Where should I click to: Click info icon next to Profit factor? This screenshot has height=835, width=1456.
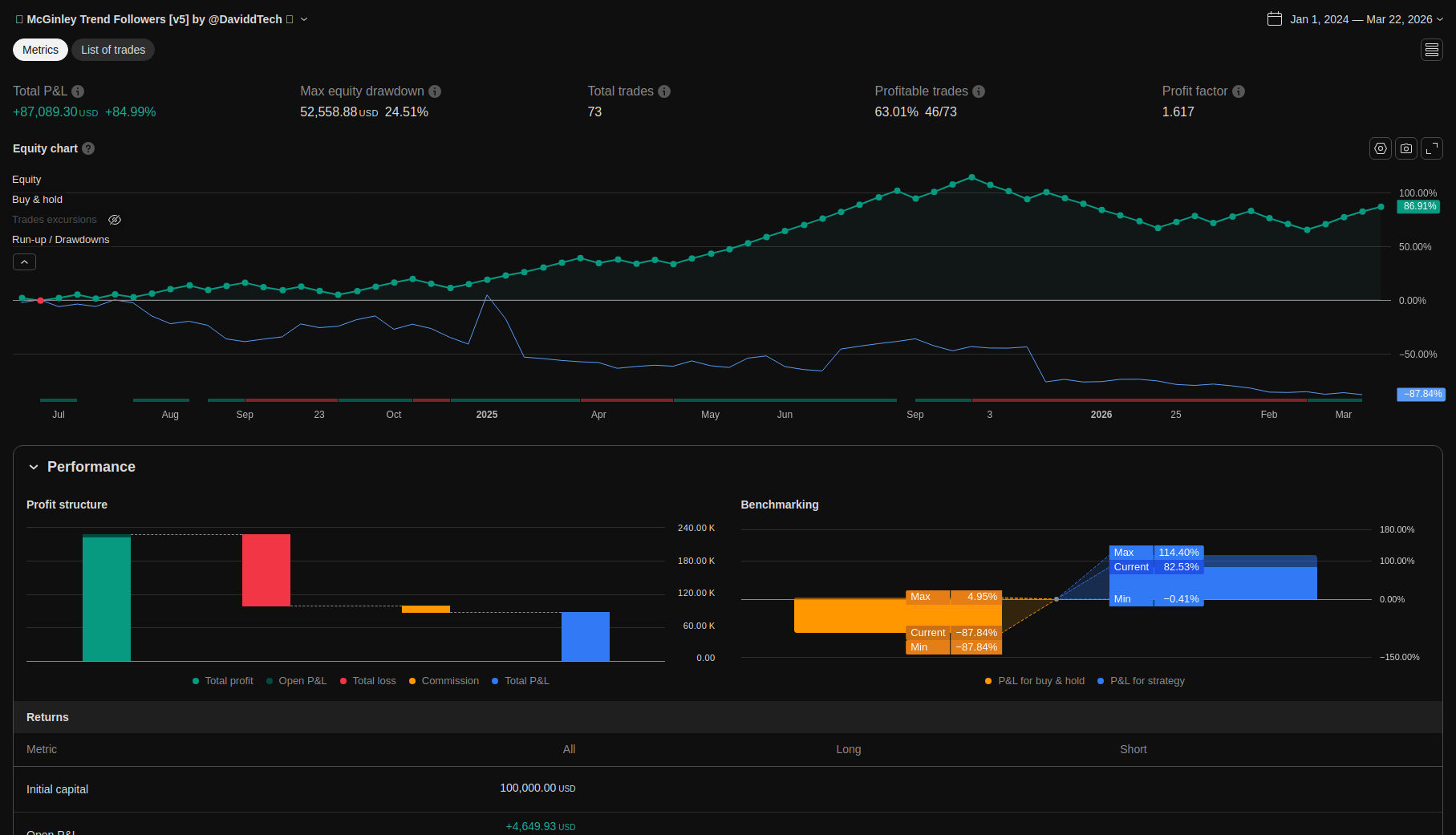[1239, 91]
